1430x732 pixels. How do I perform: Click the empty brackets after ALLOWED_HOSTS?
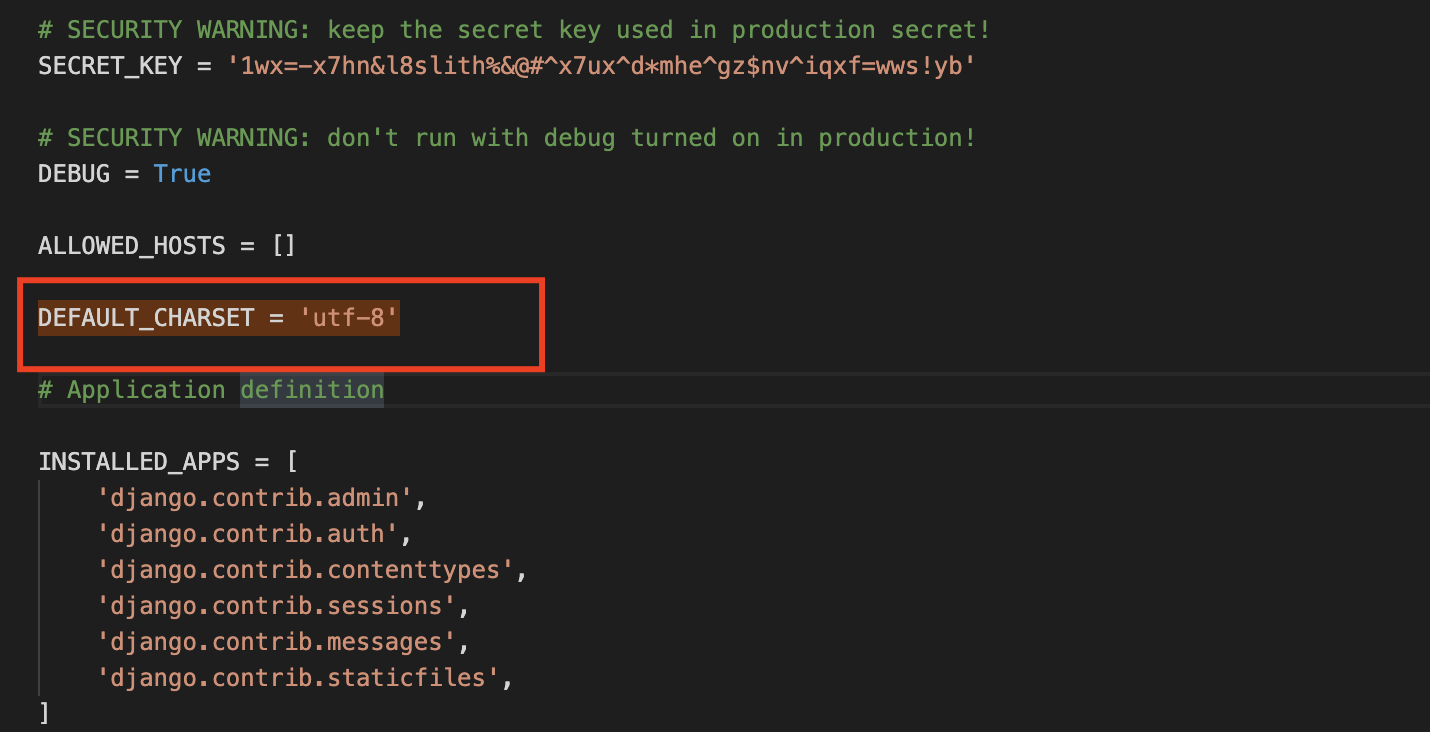click(284, 246)
